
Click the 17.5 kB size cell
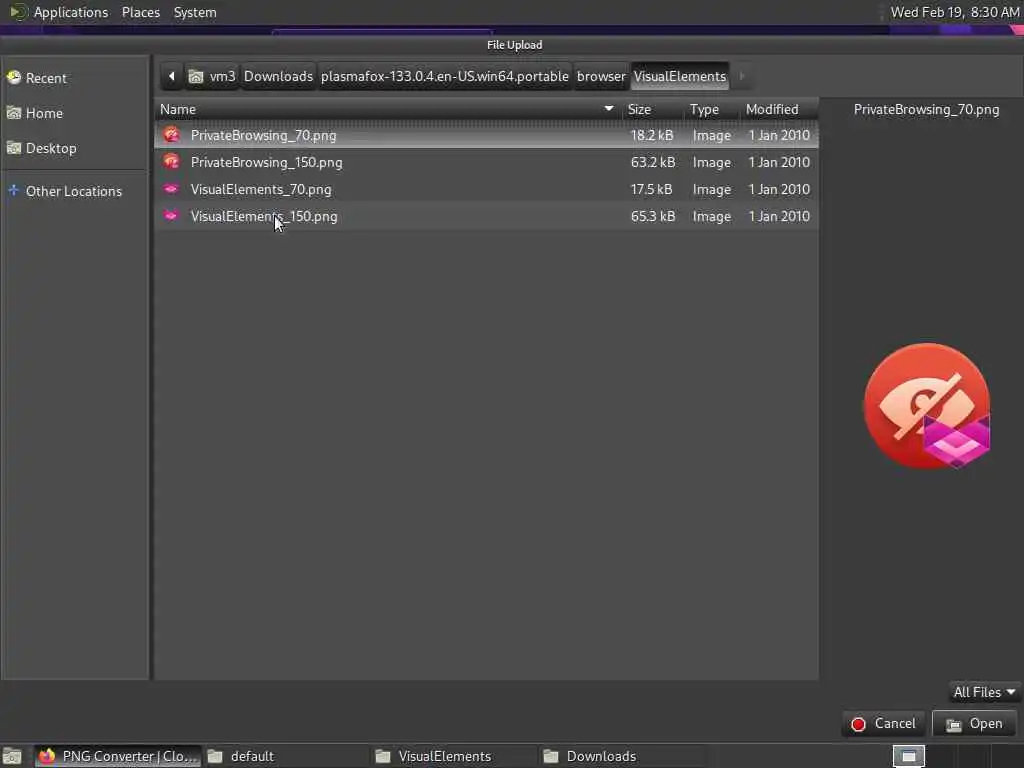(651, 189)
